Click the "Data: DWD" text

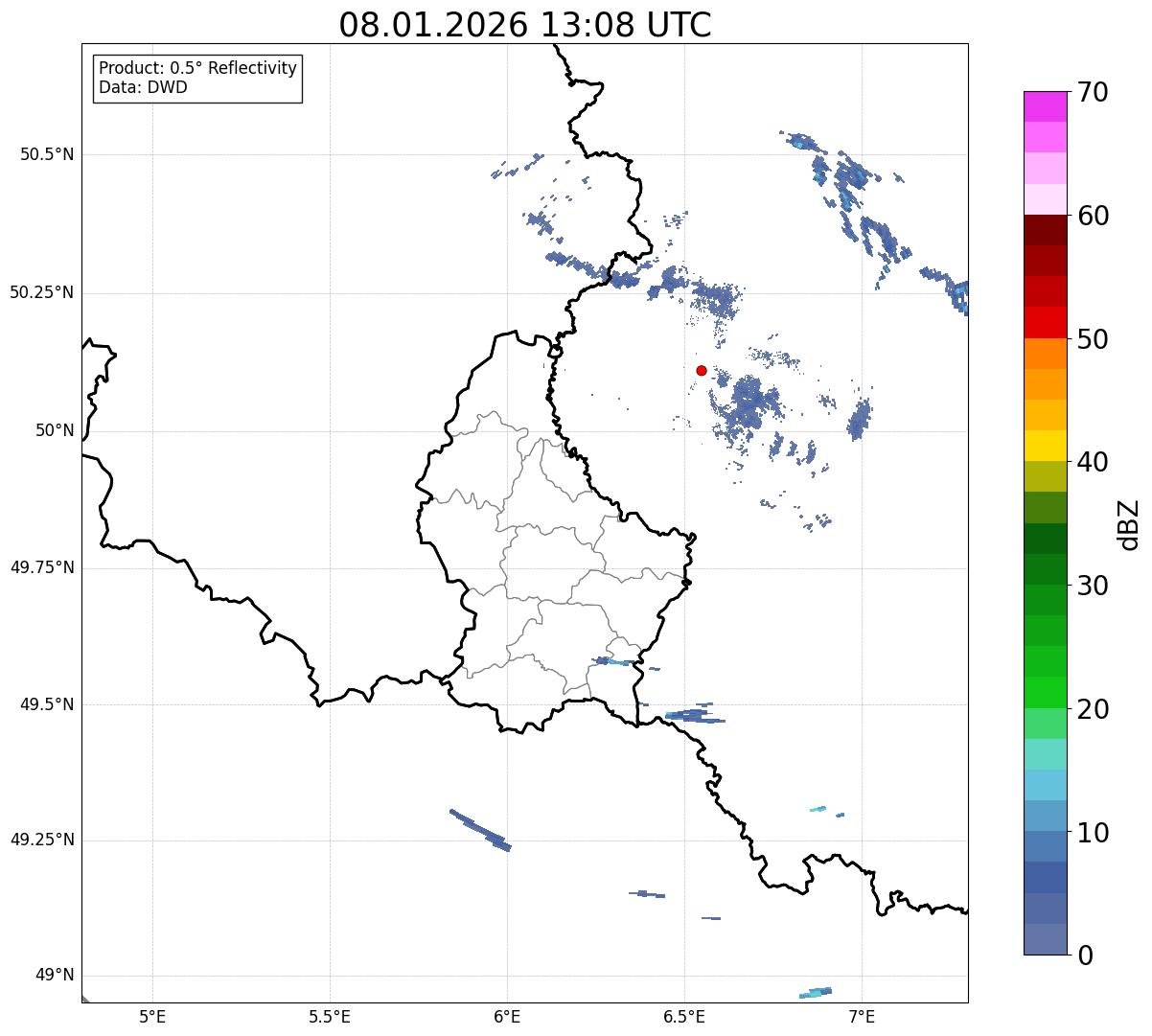pyautogui.click(x=144, y=87)
